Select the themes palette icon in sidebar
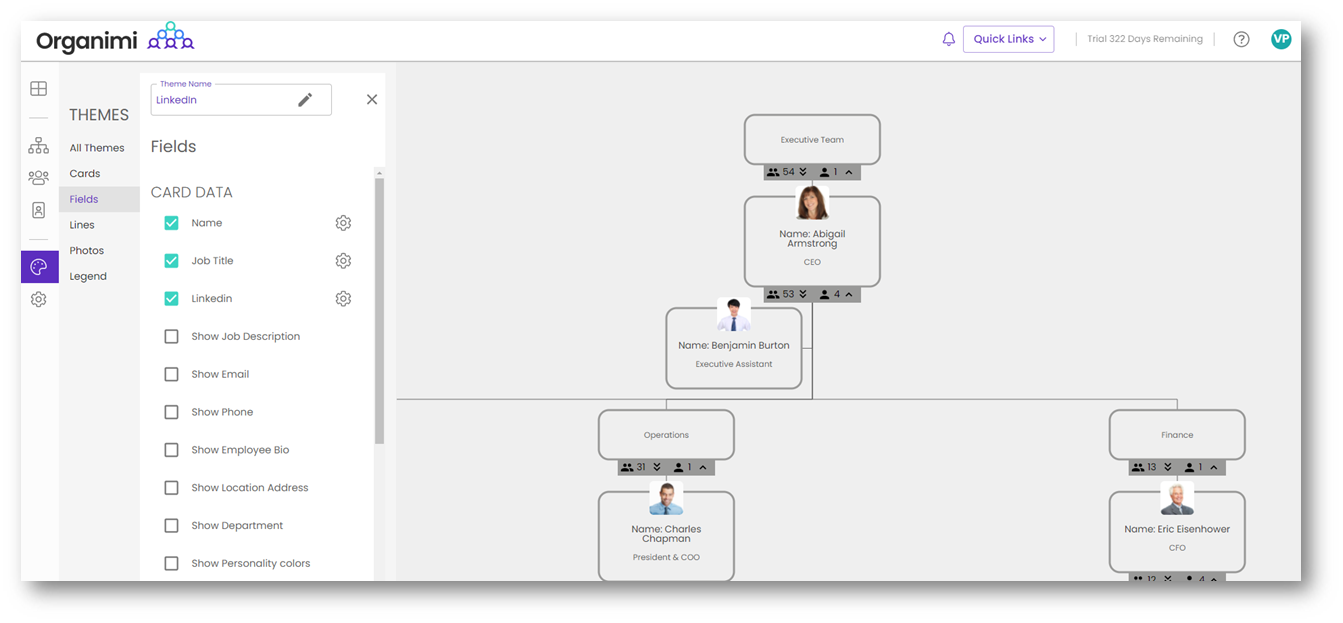Viewport: 1343px width, 623px height. pyautogui.click(x=39, y=267)
